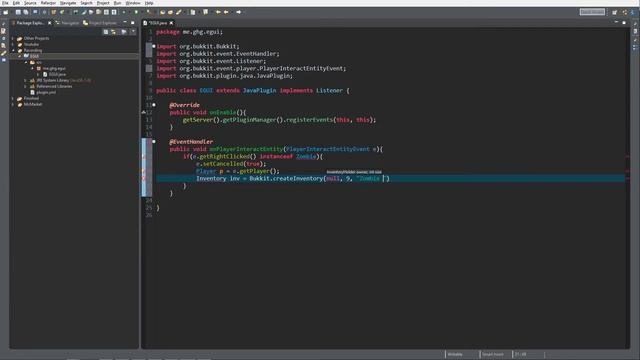Collapse All in Package Explorer toolbar
640x360 pixels.
click(x=106, y=32)
